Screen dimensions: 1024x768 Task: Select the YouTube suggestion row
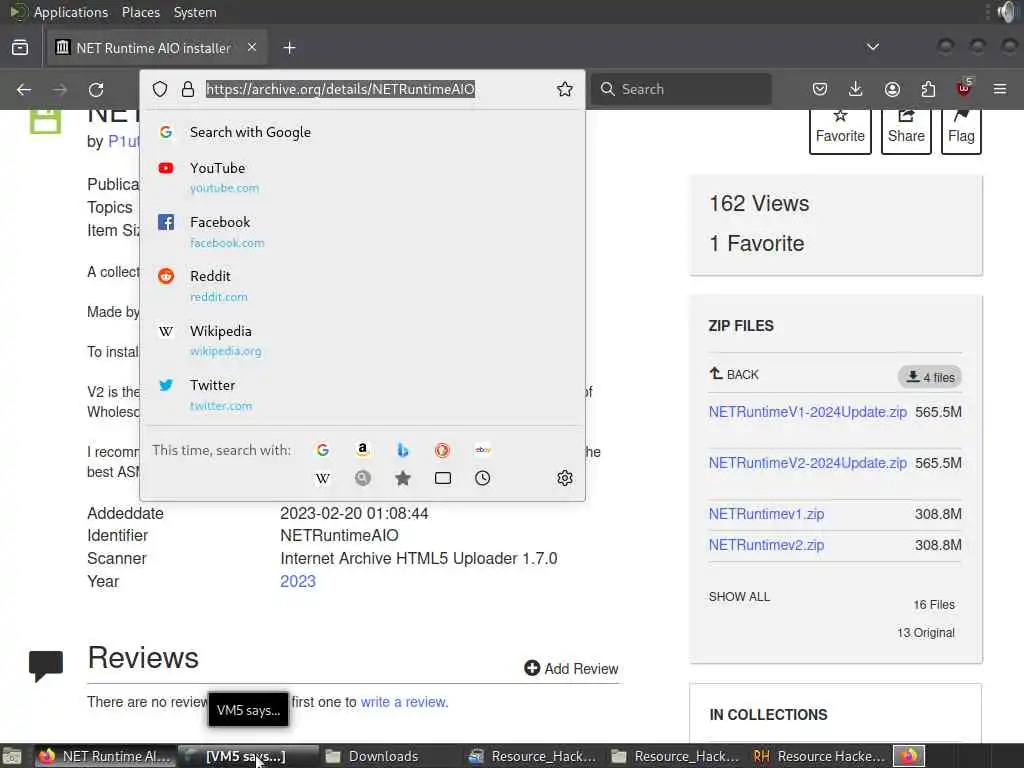(x=362, y=178)
